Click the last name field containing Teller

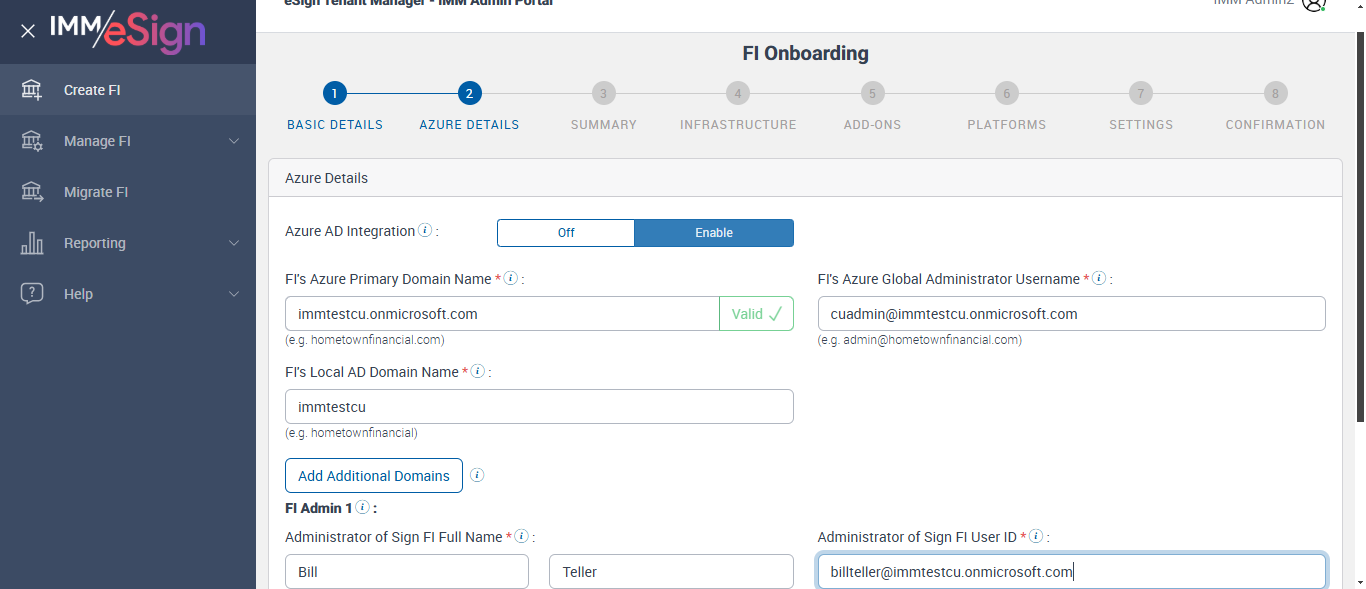(671, 572)
